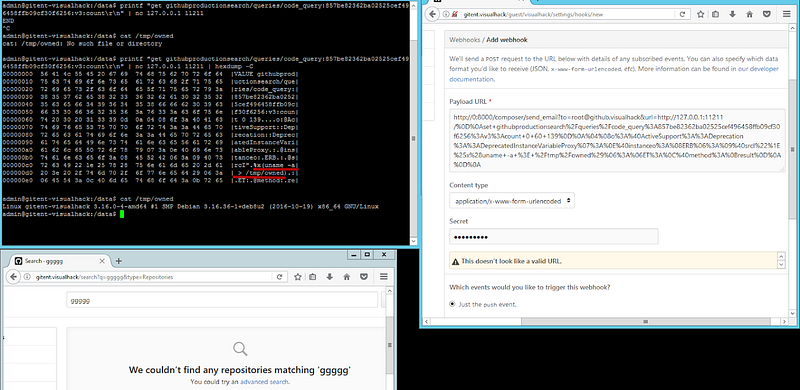Click terminal window vertical scrollbar
Viewport: 800px width, 390px height.
pos(414,123)
